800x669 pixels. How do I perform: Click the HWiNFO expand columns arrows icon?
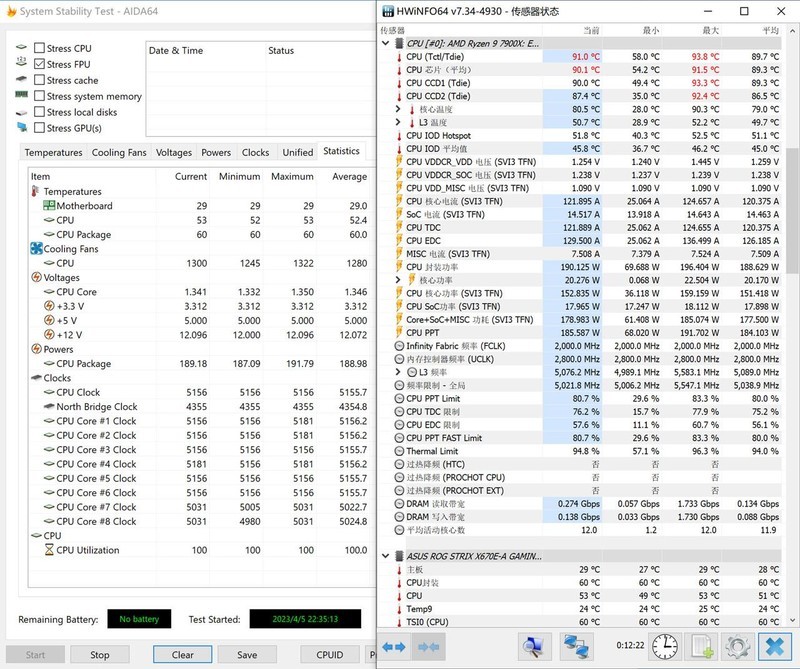(x=395, y=646)
